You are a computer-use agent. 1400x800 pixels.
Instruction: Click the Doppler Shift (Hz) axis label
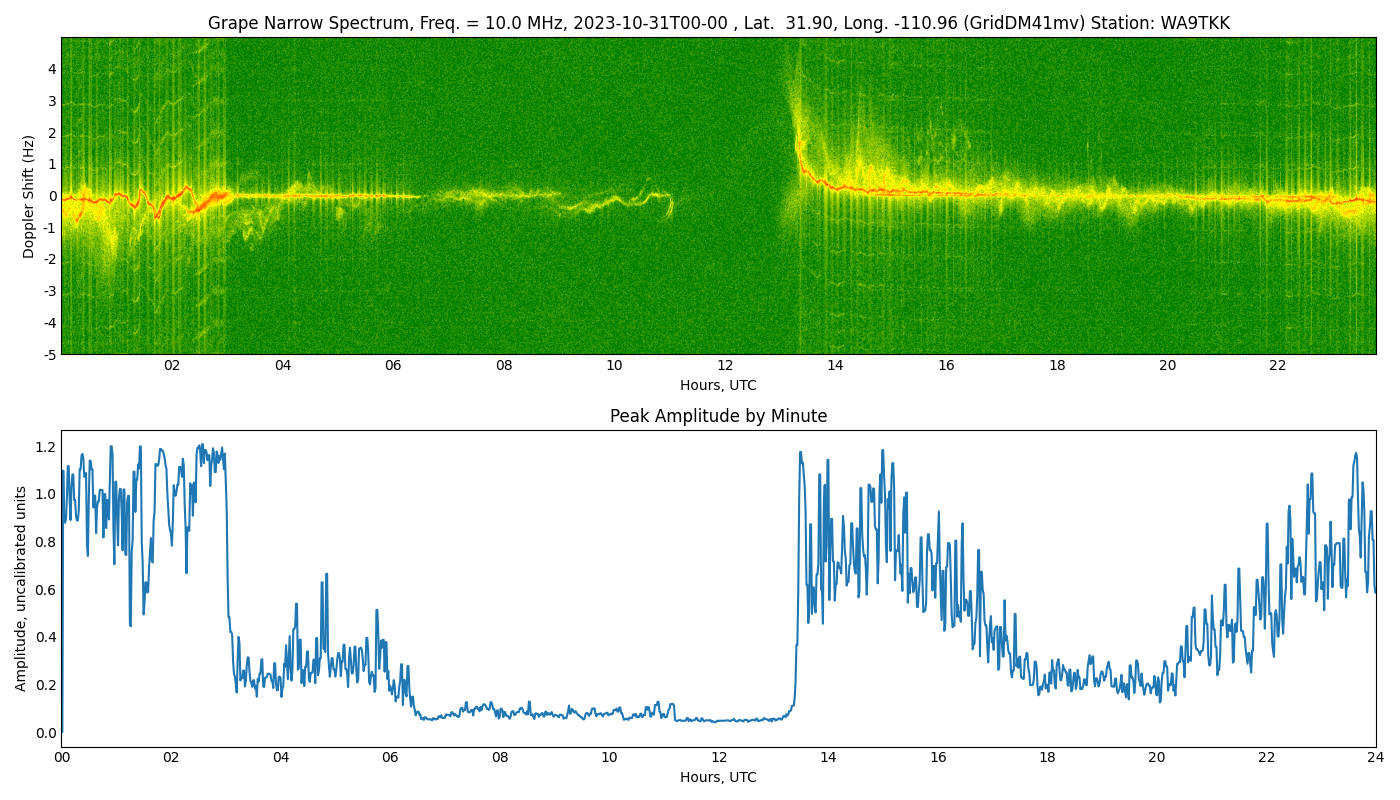29,196
